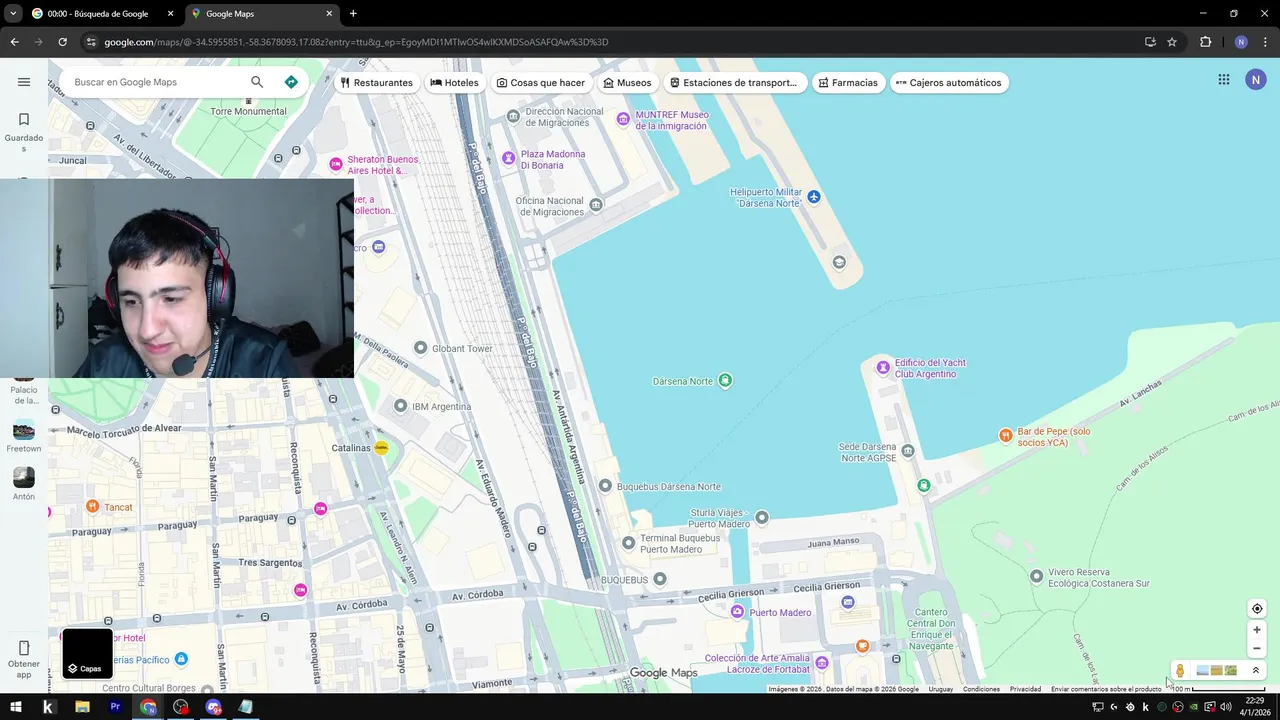
Task: Click the Catalinas subway station icon
Action: [x=381, y=448]
